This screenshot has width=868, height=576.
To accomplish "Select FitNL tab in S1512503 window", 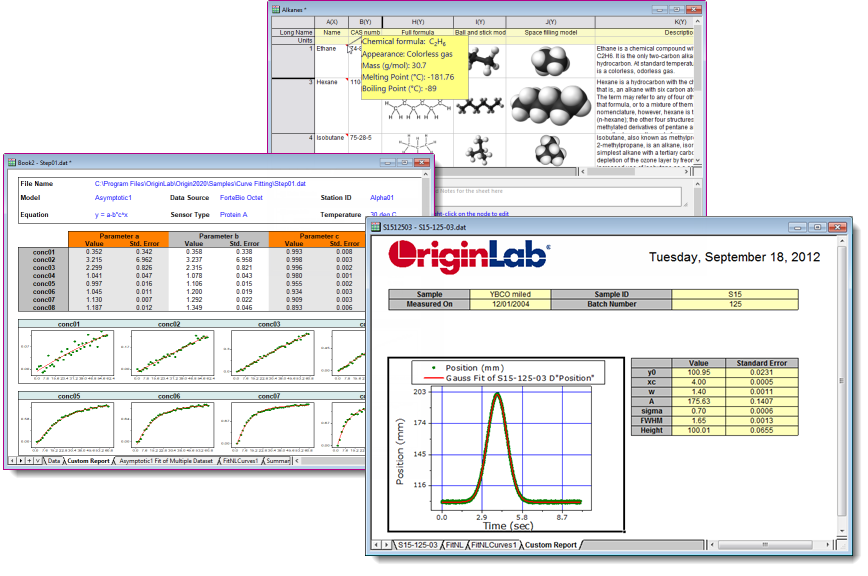I will pyautogui.click(x=456, y=545).
